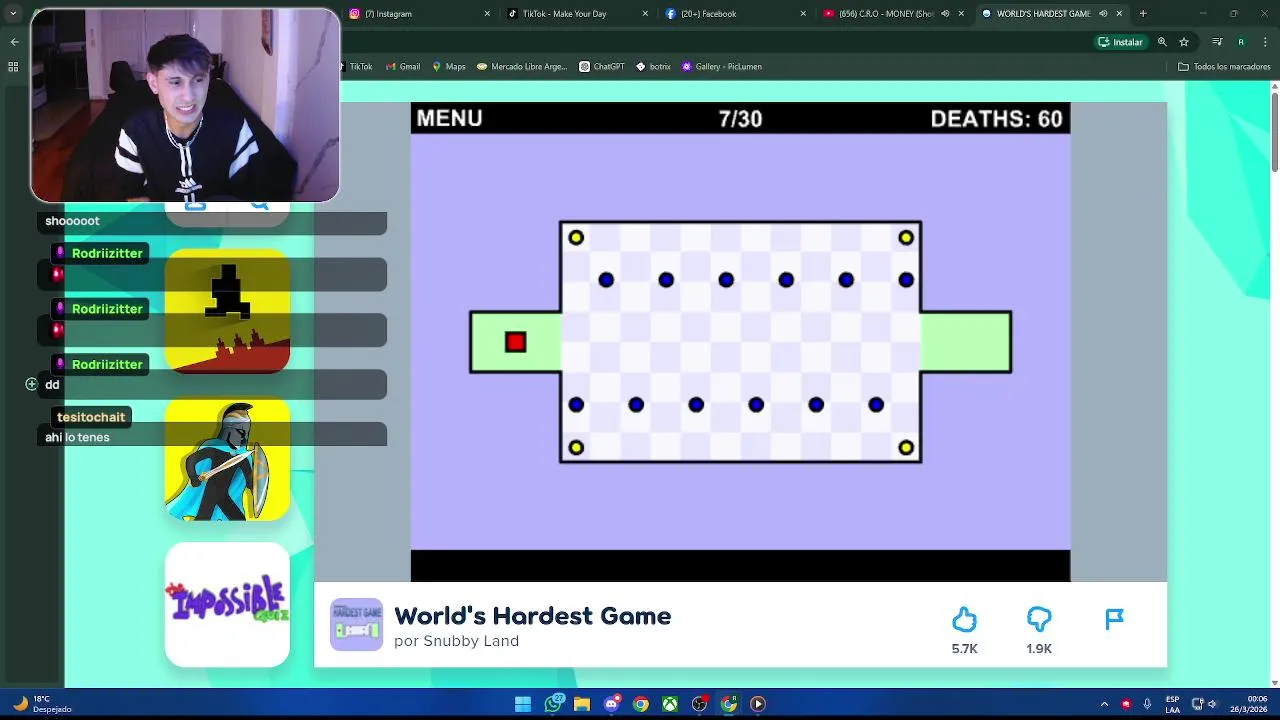Open the Xbox app from taskbar
Screen dimensions: 1280x720
(670, 704)
